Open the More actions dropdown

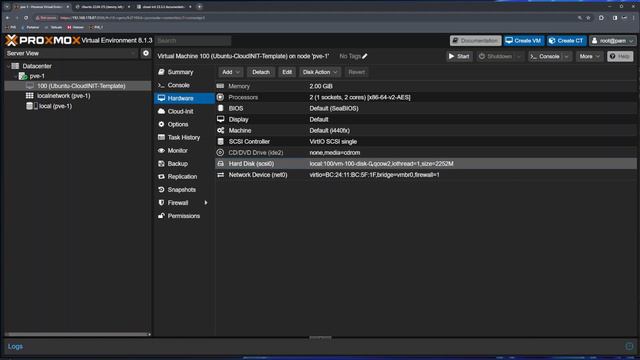(589, 56)
